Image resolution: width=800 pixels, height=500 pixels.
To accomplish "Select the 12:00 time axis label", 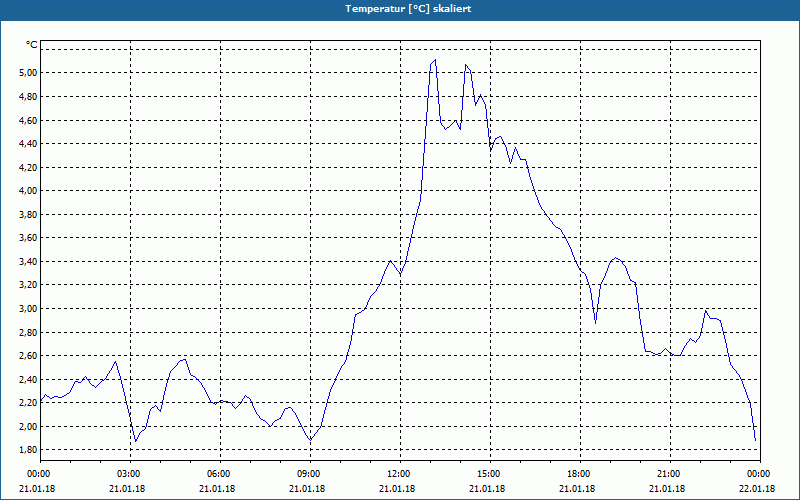I will 399,473.
